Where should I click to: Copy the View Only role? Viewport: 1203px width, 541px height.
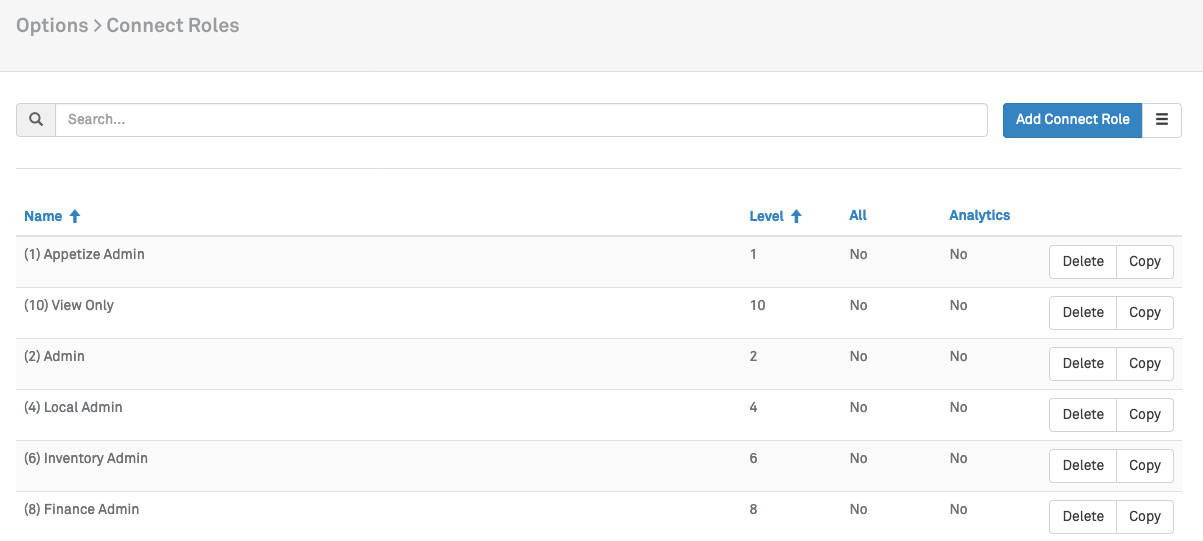[x=1144, y=312]
